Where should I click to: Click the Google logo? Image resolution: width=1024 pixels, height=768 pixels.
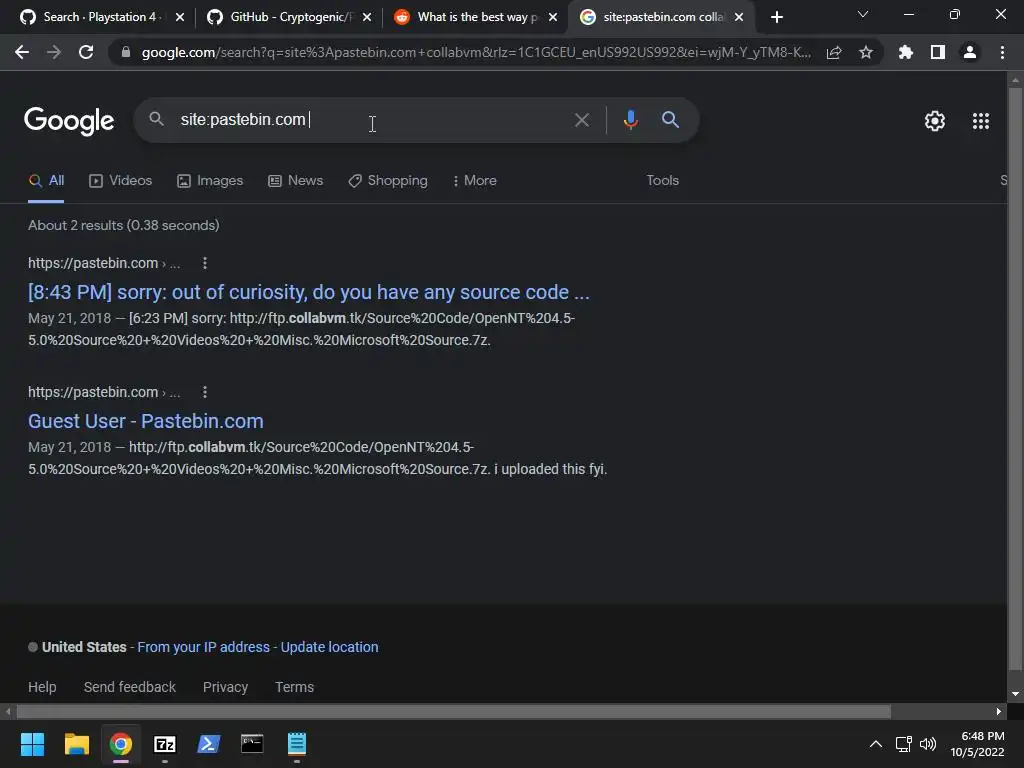(x=69, y=121)
